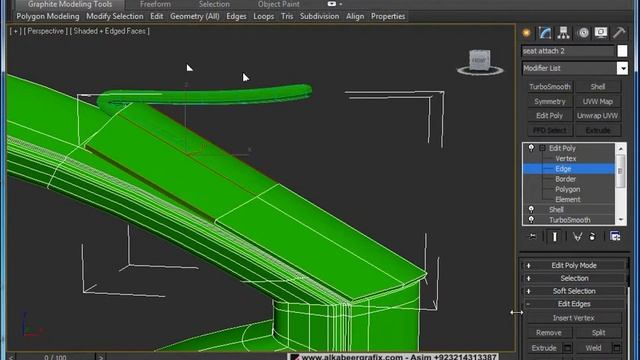Click the Remove edge button
This screenshot has height=360, width=640.
(x=549, y=333)
